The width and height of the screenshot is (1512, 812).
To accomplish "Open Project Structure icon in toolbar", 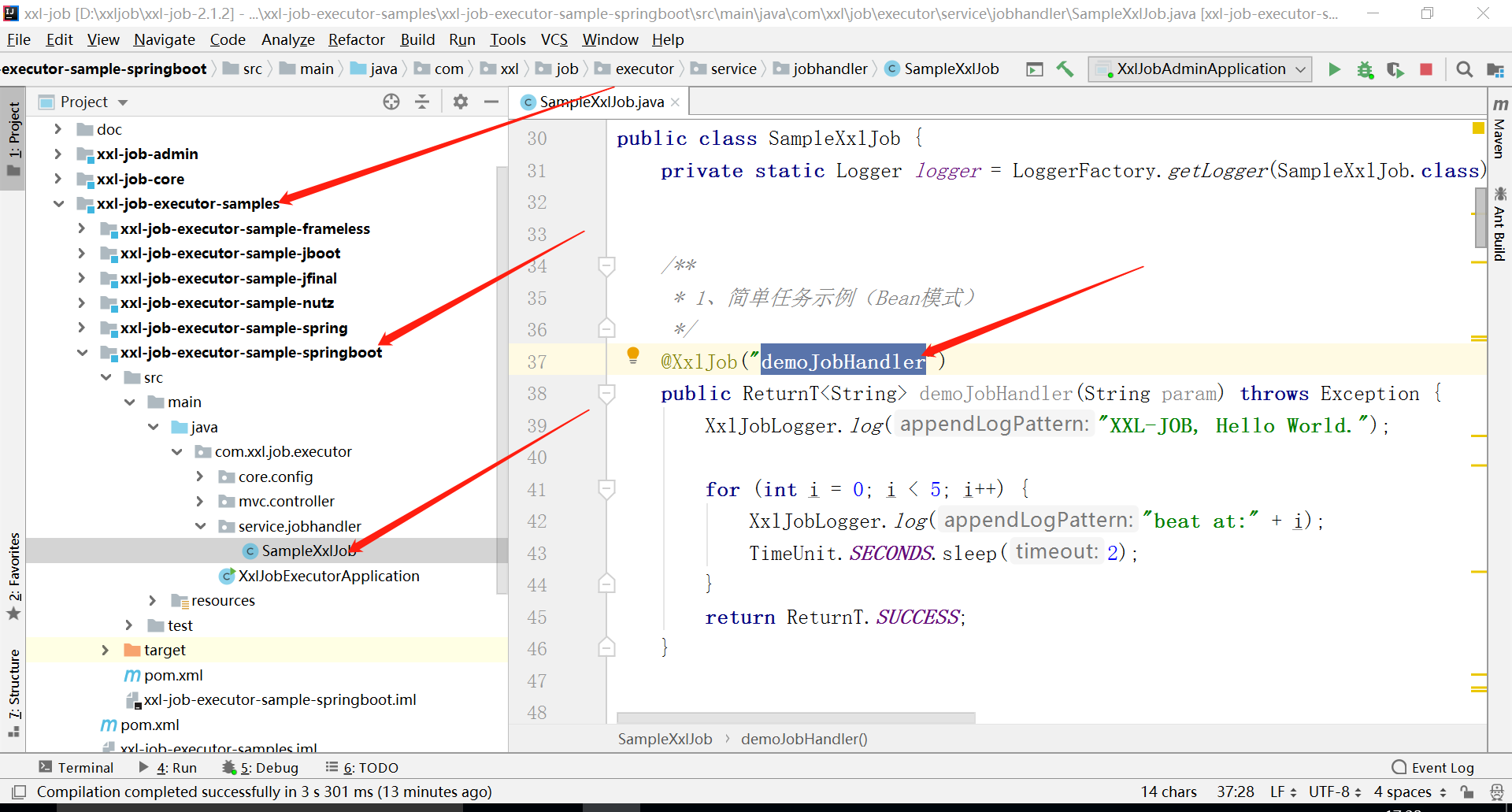I will click(x=1495, y=69).
